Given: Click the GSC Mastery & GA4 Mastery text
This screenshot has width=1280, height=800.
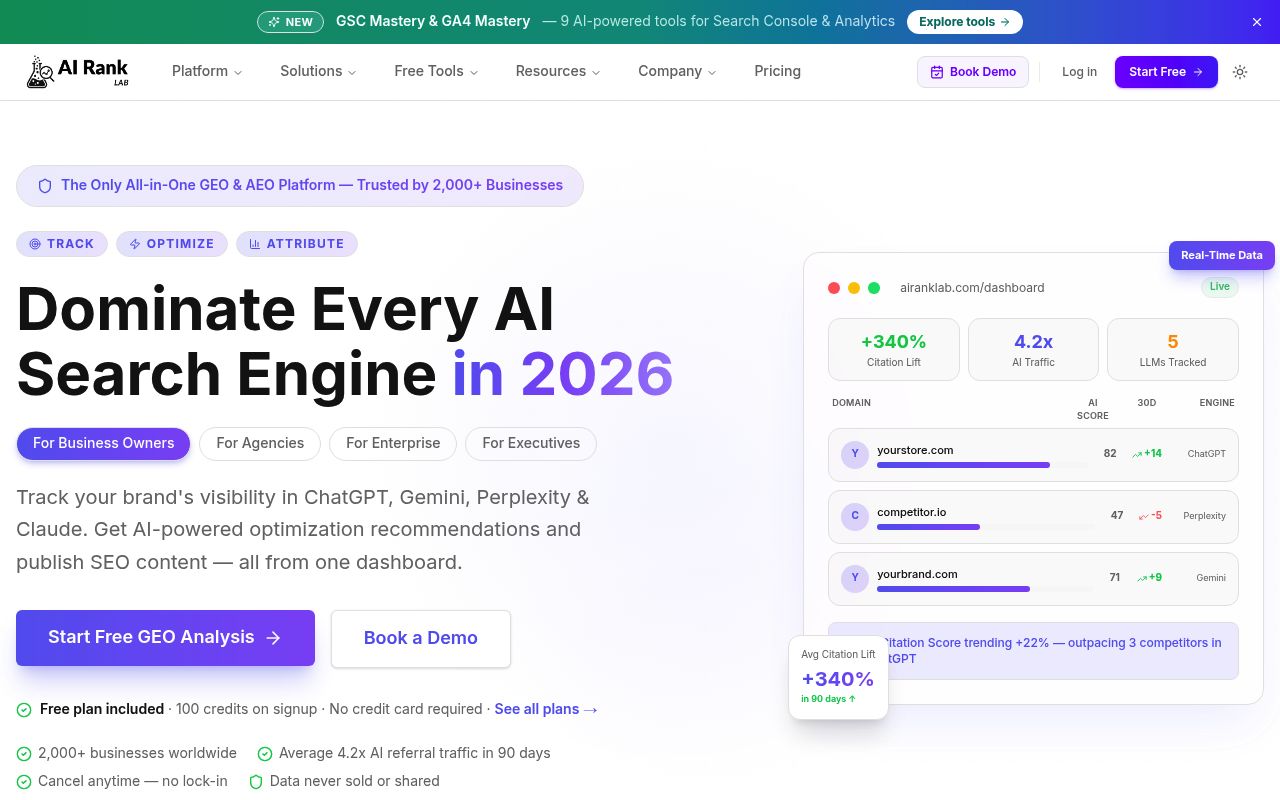Looking at the screenshot, I should coord(433,21).
